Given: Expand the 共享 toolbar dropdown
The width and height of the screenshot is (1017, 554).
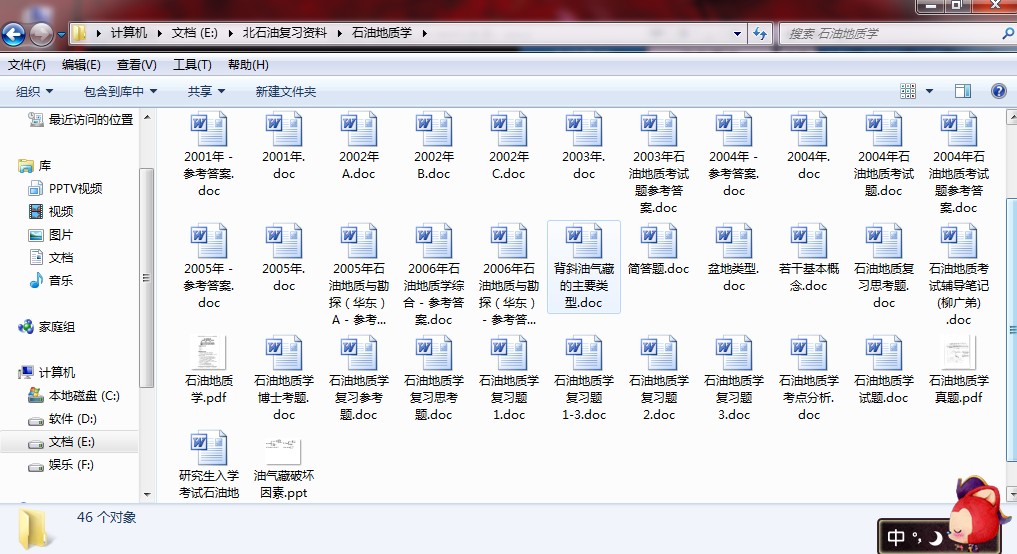Looking at the screenshot, I should point(206,91).
